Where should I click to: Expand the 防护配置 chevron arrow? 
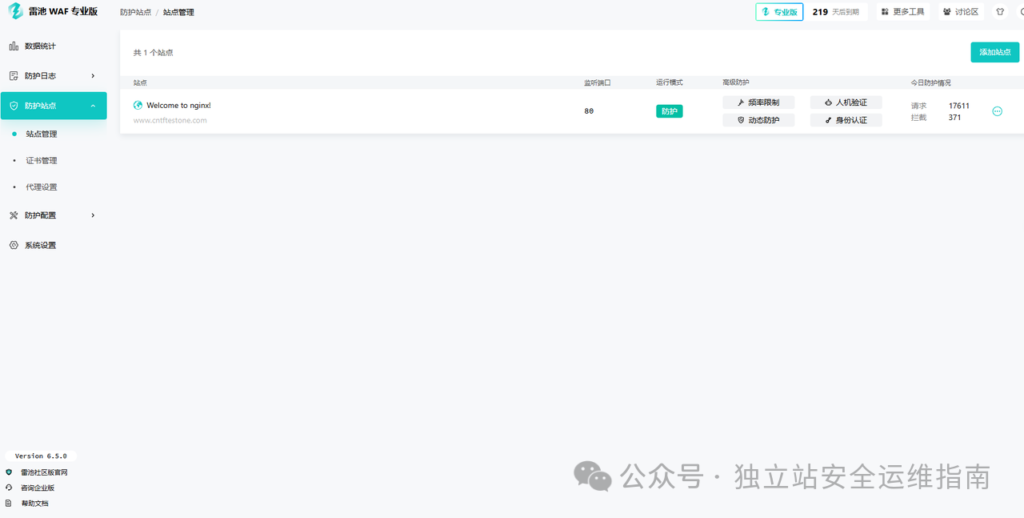pyautogui.click(x=93, y=215)
